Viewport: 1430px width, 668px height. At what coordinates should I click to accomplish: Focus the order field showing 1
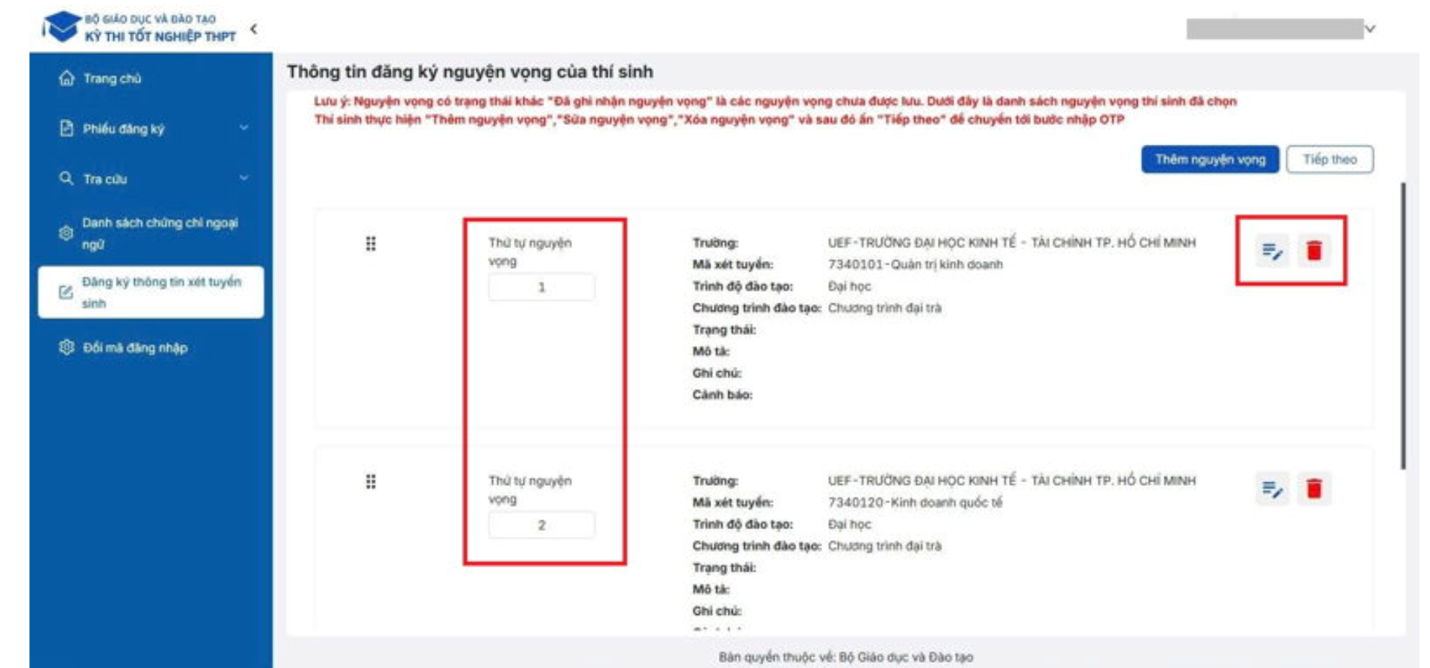pyautogui.click(x=541, y=287)
